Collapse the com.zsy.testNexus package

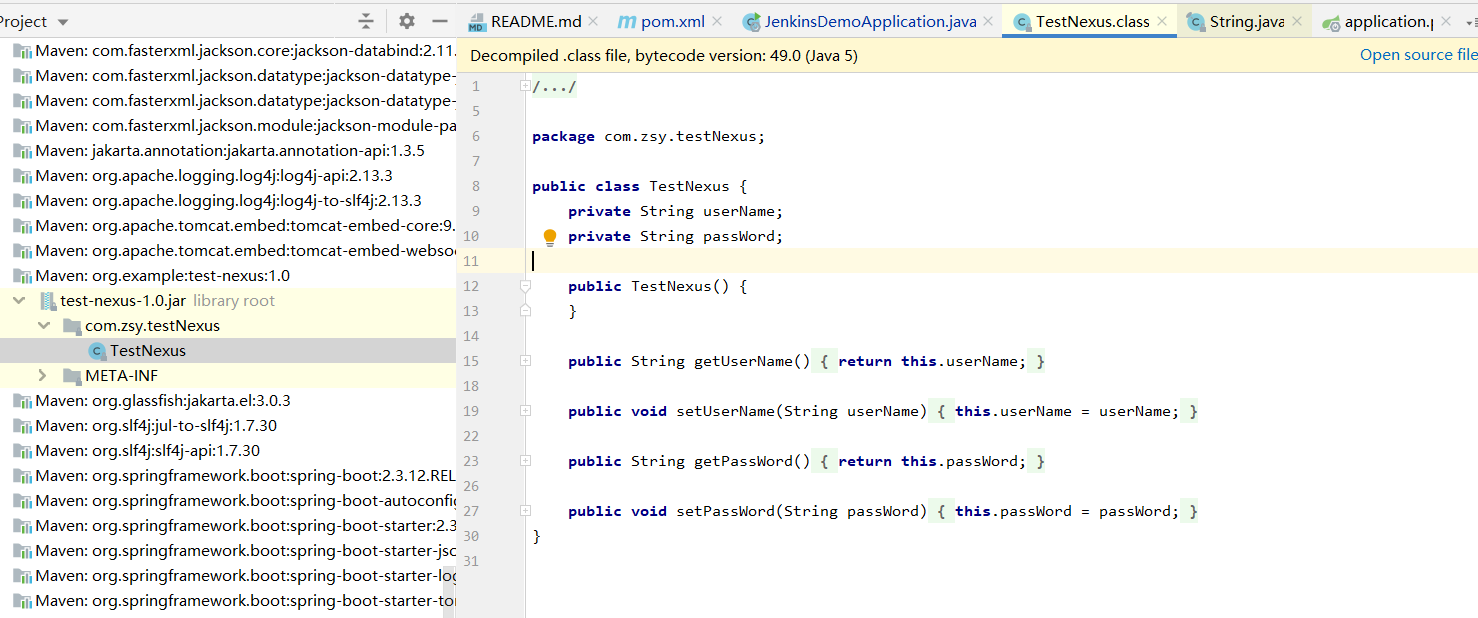[x=43, y=326]
